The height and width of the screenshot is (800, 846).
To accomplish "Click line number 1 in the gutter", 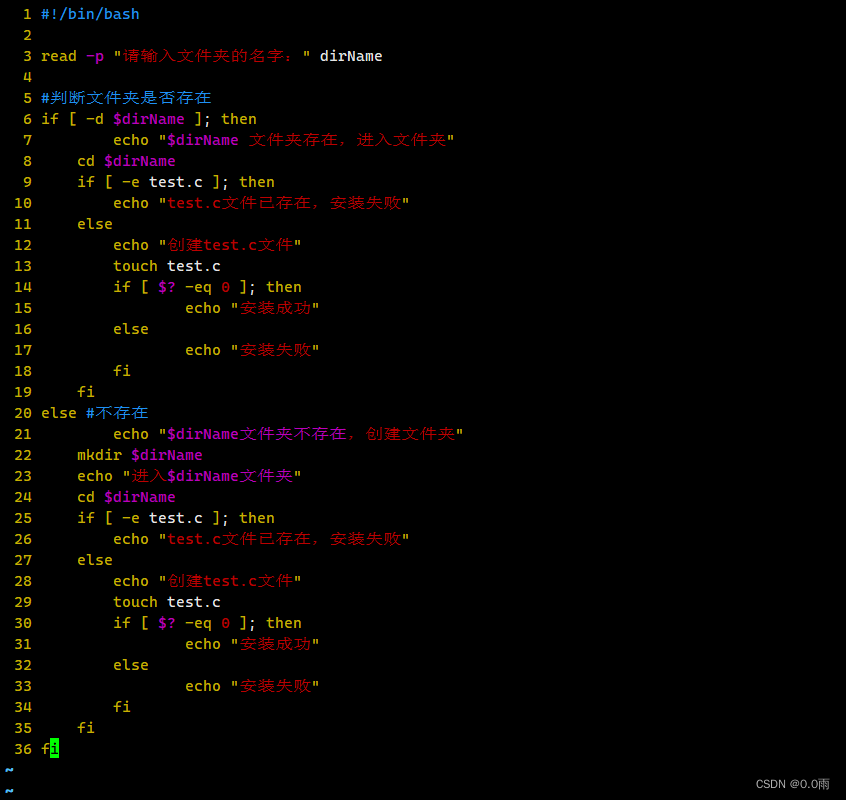I will pyautogui.click(x=27, y=15).
